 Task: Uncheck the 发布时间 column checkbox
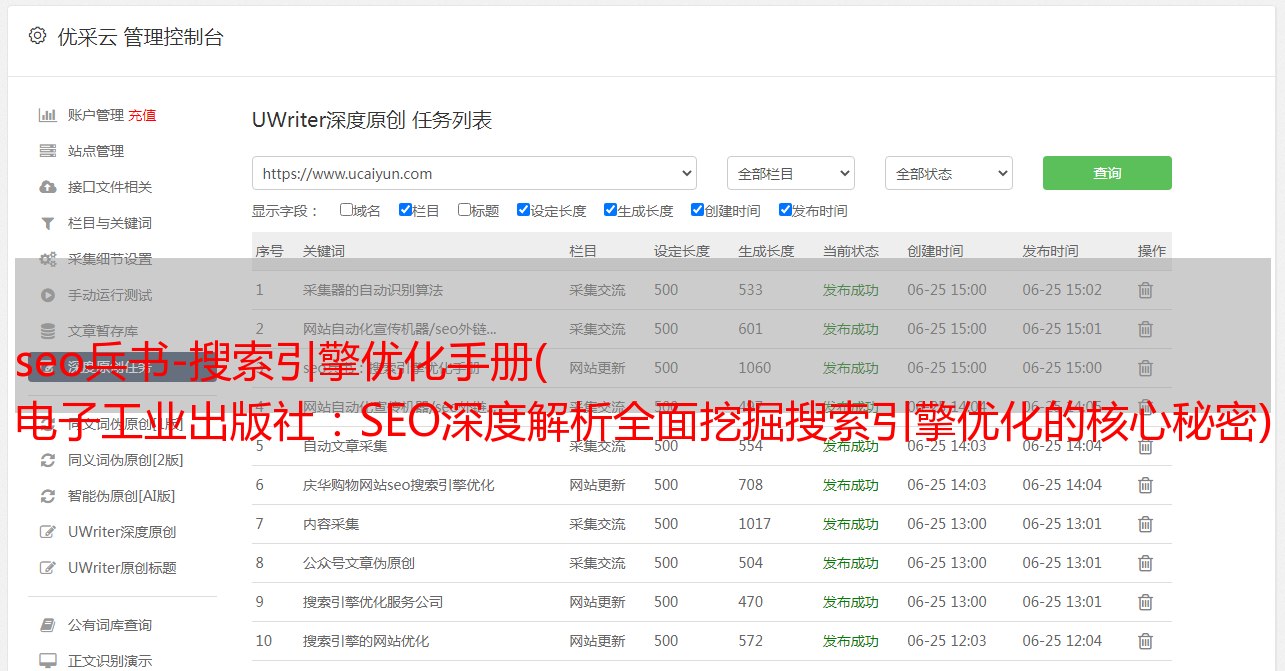tap(785, 210)
